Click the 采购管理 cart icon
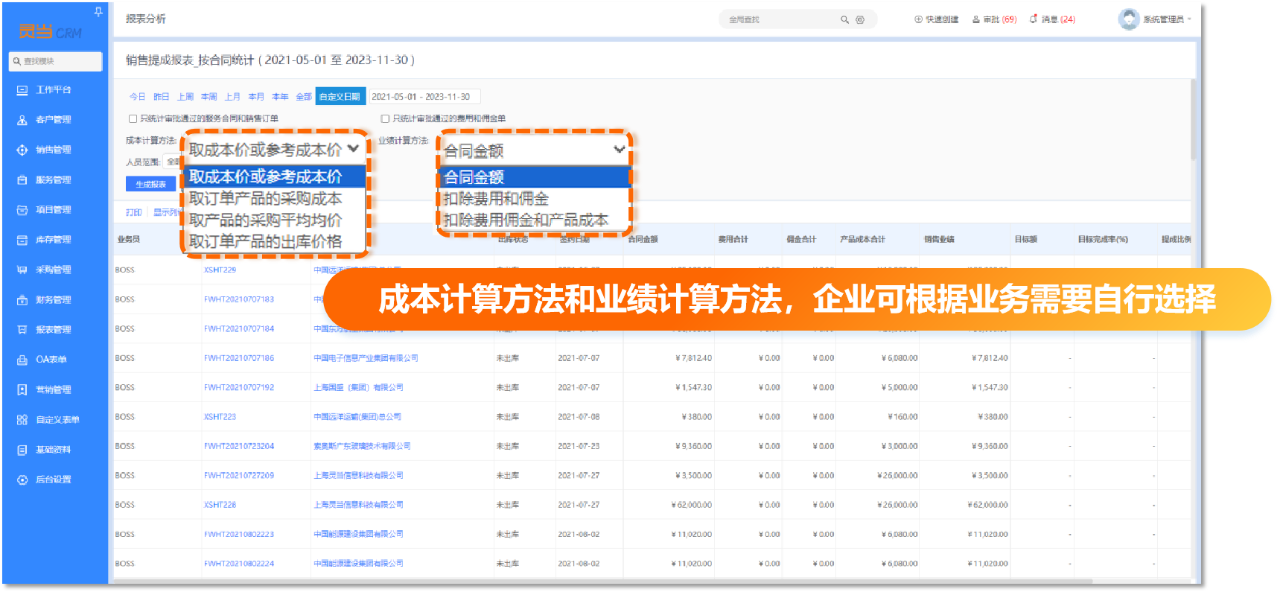The height and width of the screenshot is (591, 1280). click(22, 270)
